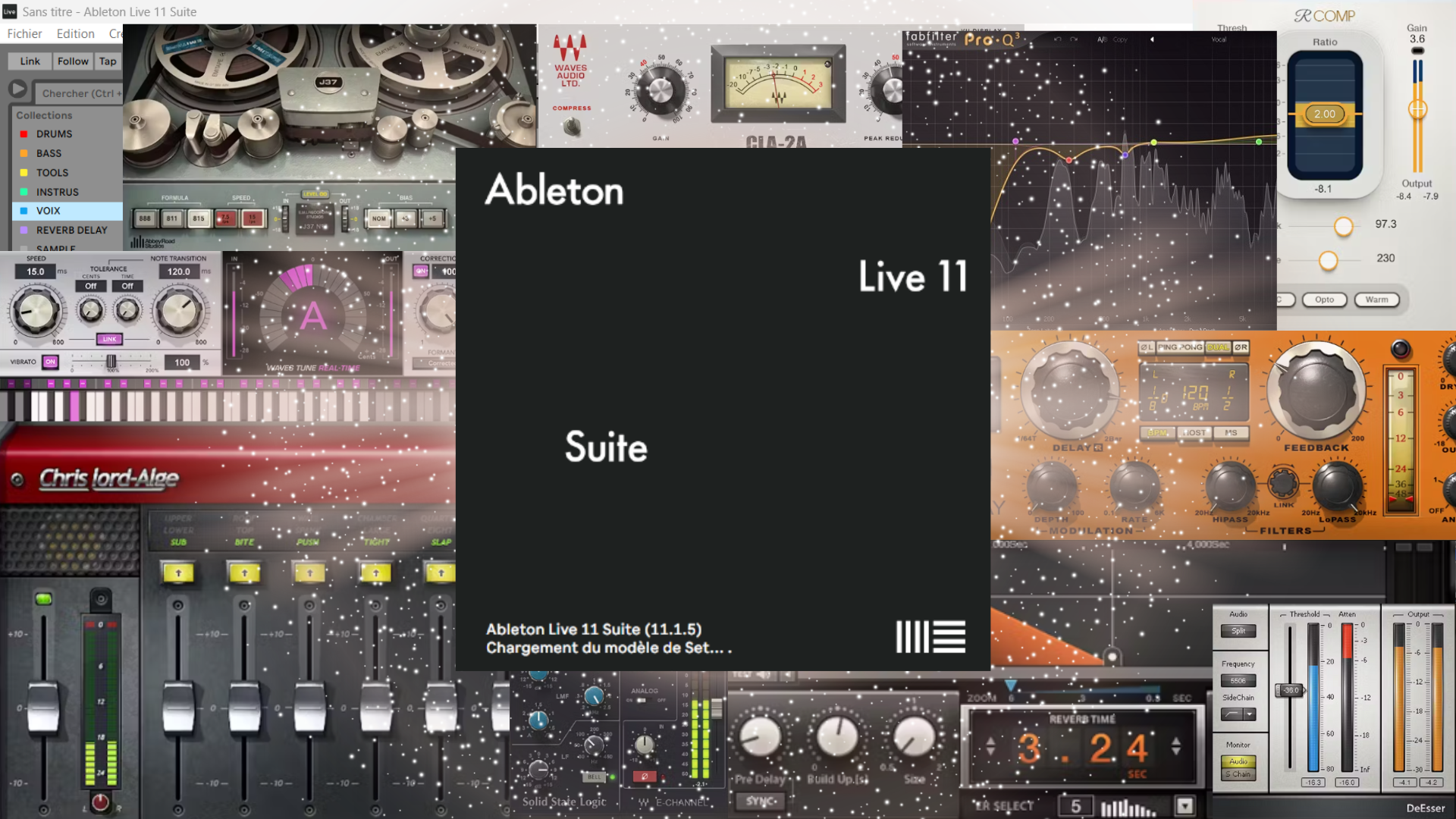Select the purple EQ band node in Pro-Q 3

pos(1015,141)
